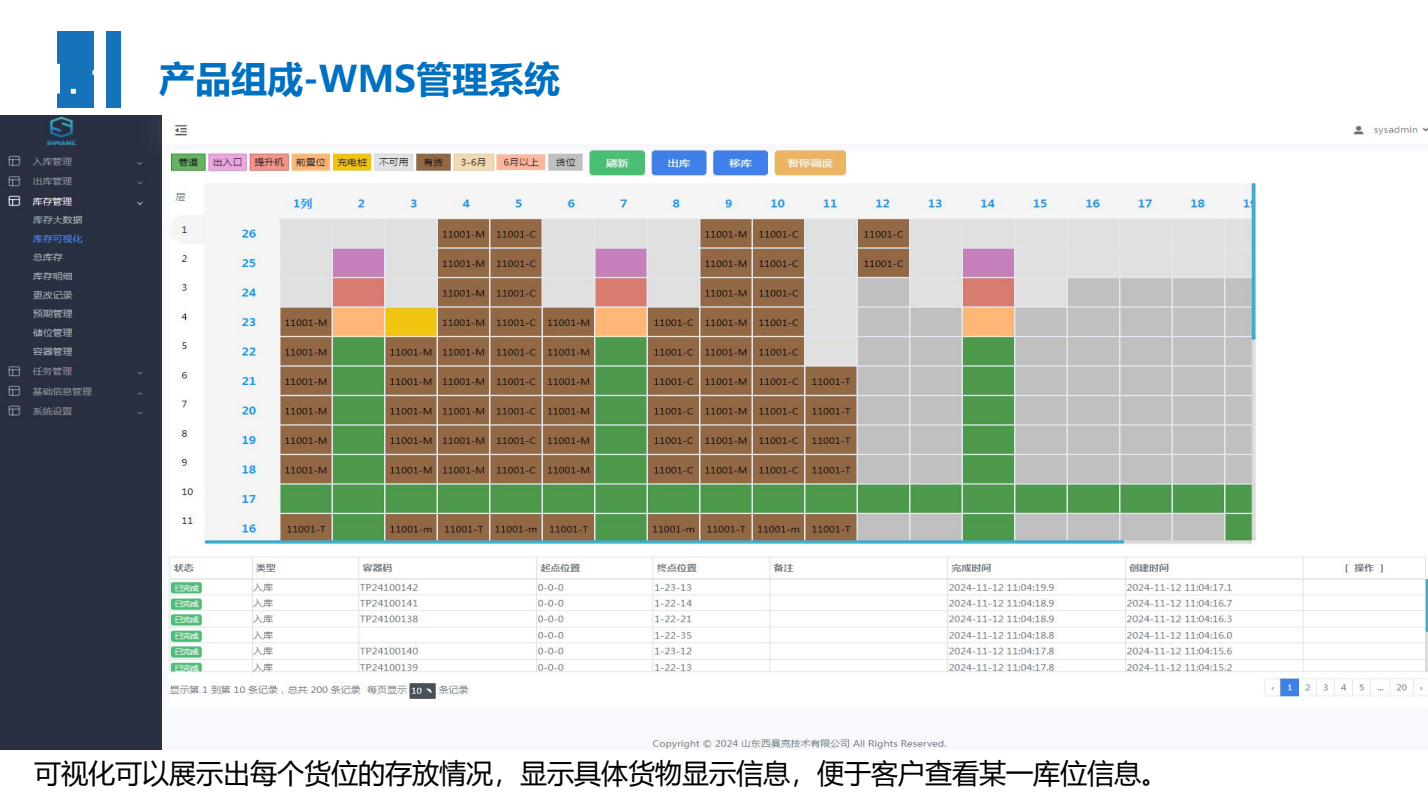Open 更改记录 submenu item
The width and height of the screenshot is (1428, 810).
click(x=52, y=295)
